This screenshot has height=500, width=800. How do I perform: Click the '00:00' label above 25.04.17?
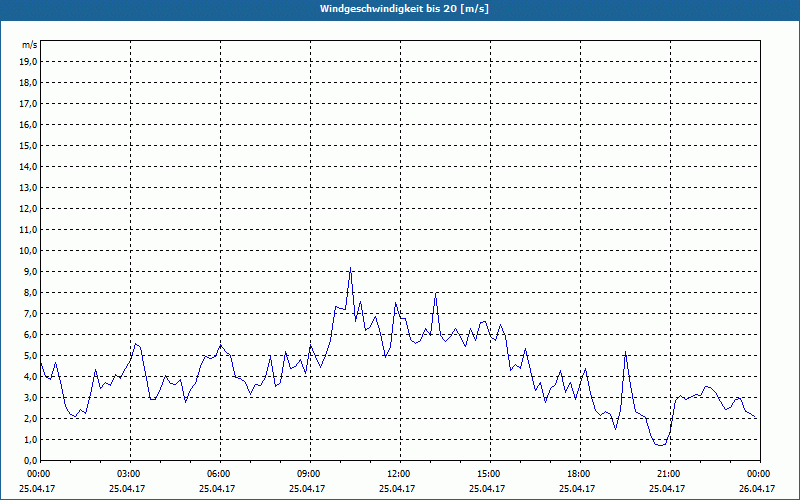click(x=40, y=474)
